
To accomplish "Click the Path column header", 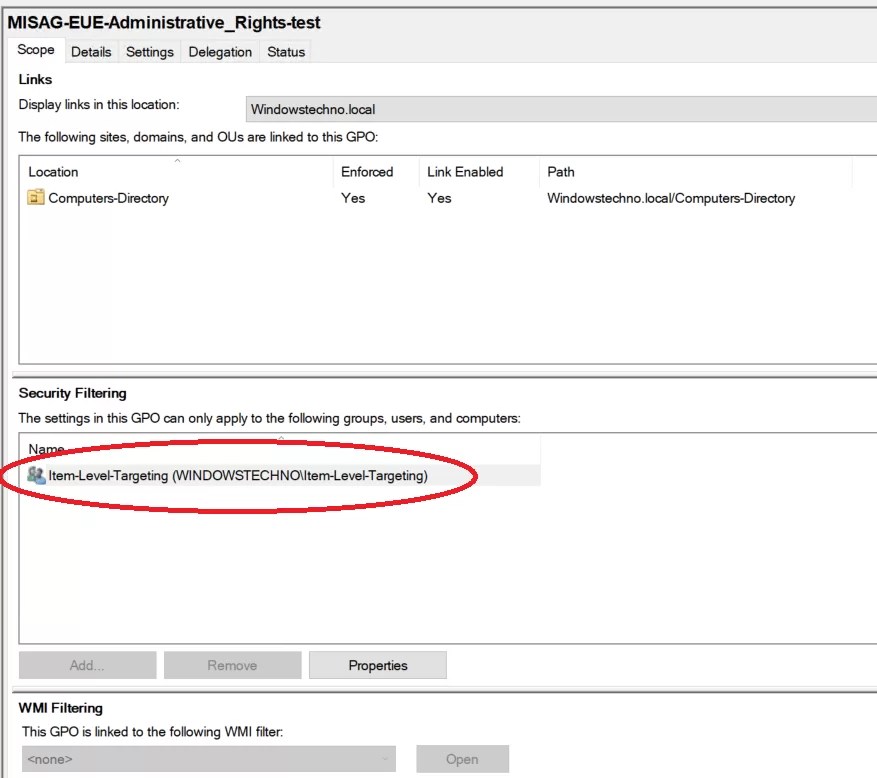I will click(560, 171).
